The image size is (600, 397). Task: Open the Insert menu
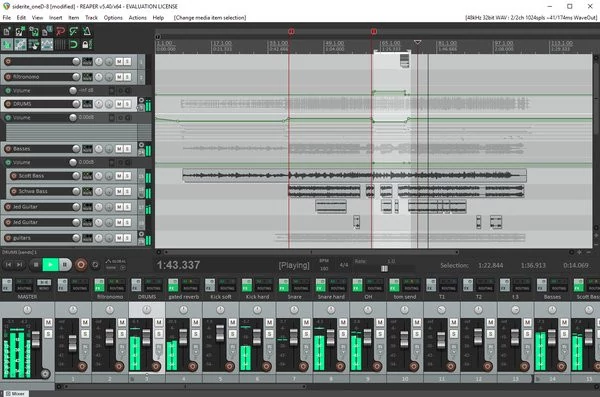pos(55,18)
